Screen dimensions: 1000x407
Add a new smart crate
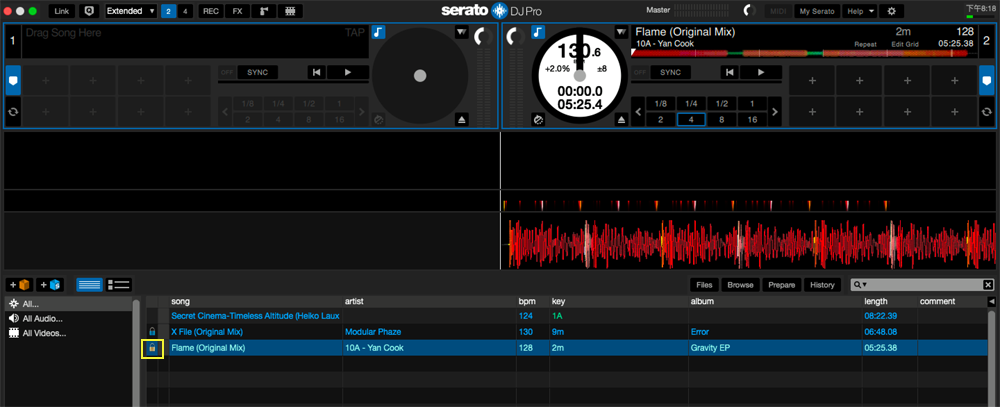pyautogui.click(x=50, y=285)
